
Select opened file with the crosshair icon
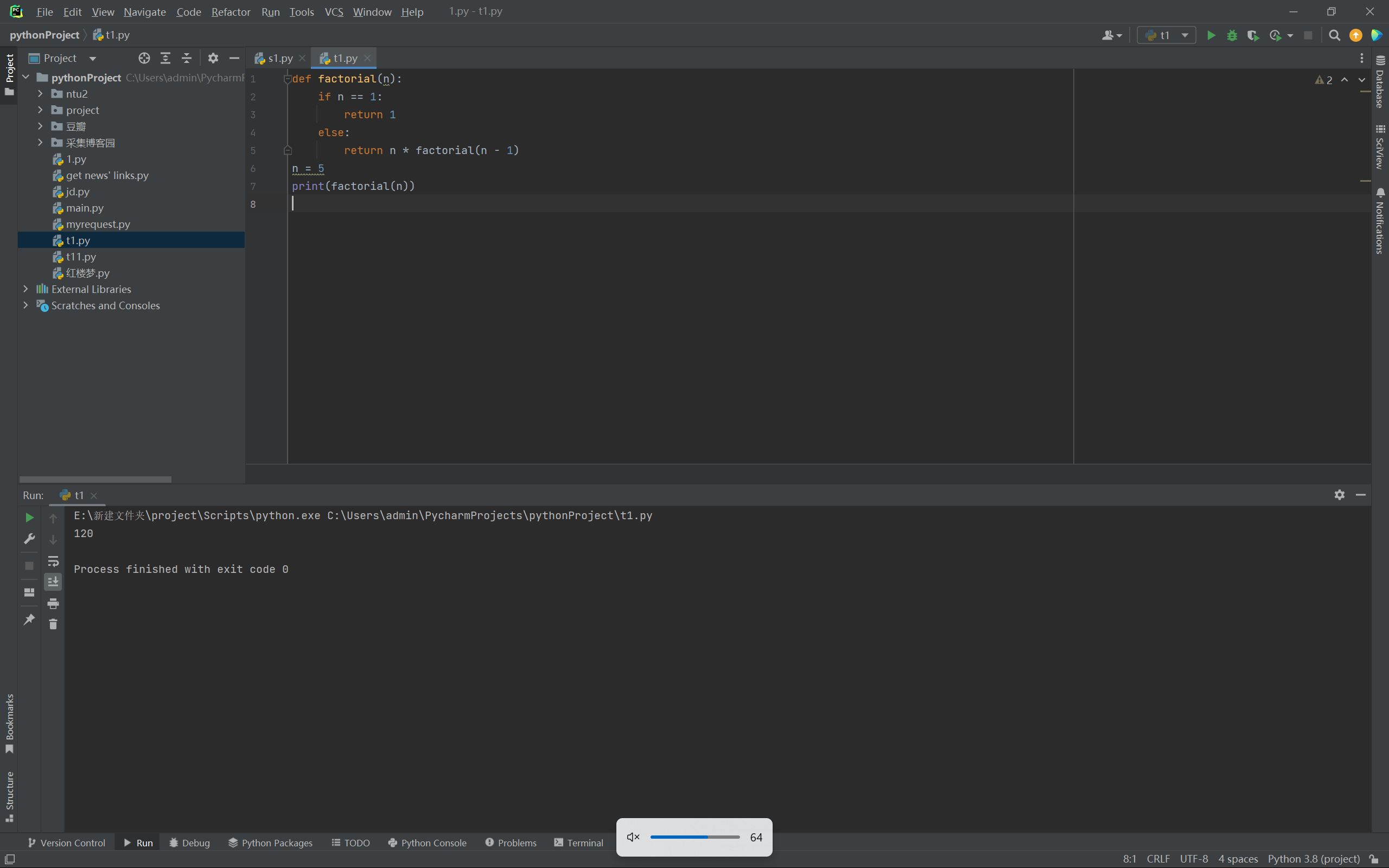(x=144, y=58)
